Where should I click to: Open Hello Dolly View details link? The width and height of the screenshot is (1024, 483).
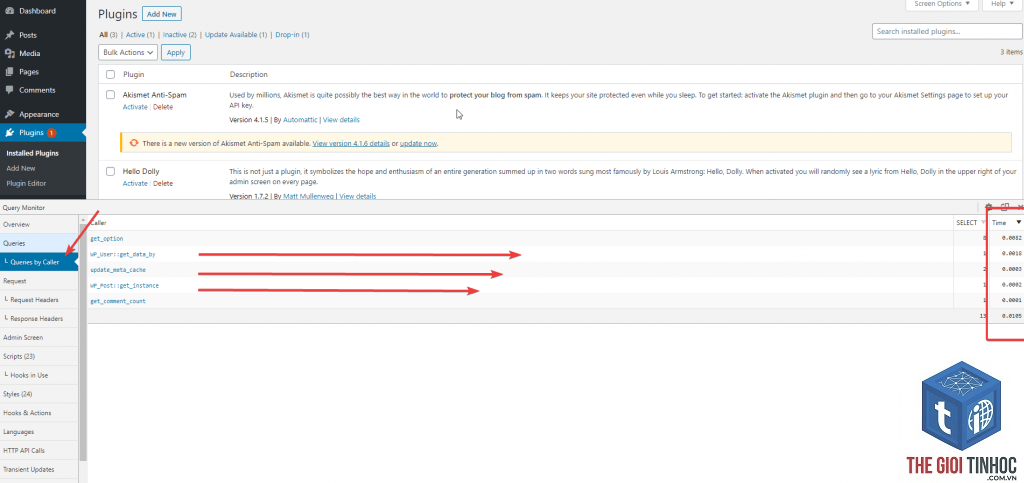[x=357, y=196]
